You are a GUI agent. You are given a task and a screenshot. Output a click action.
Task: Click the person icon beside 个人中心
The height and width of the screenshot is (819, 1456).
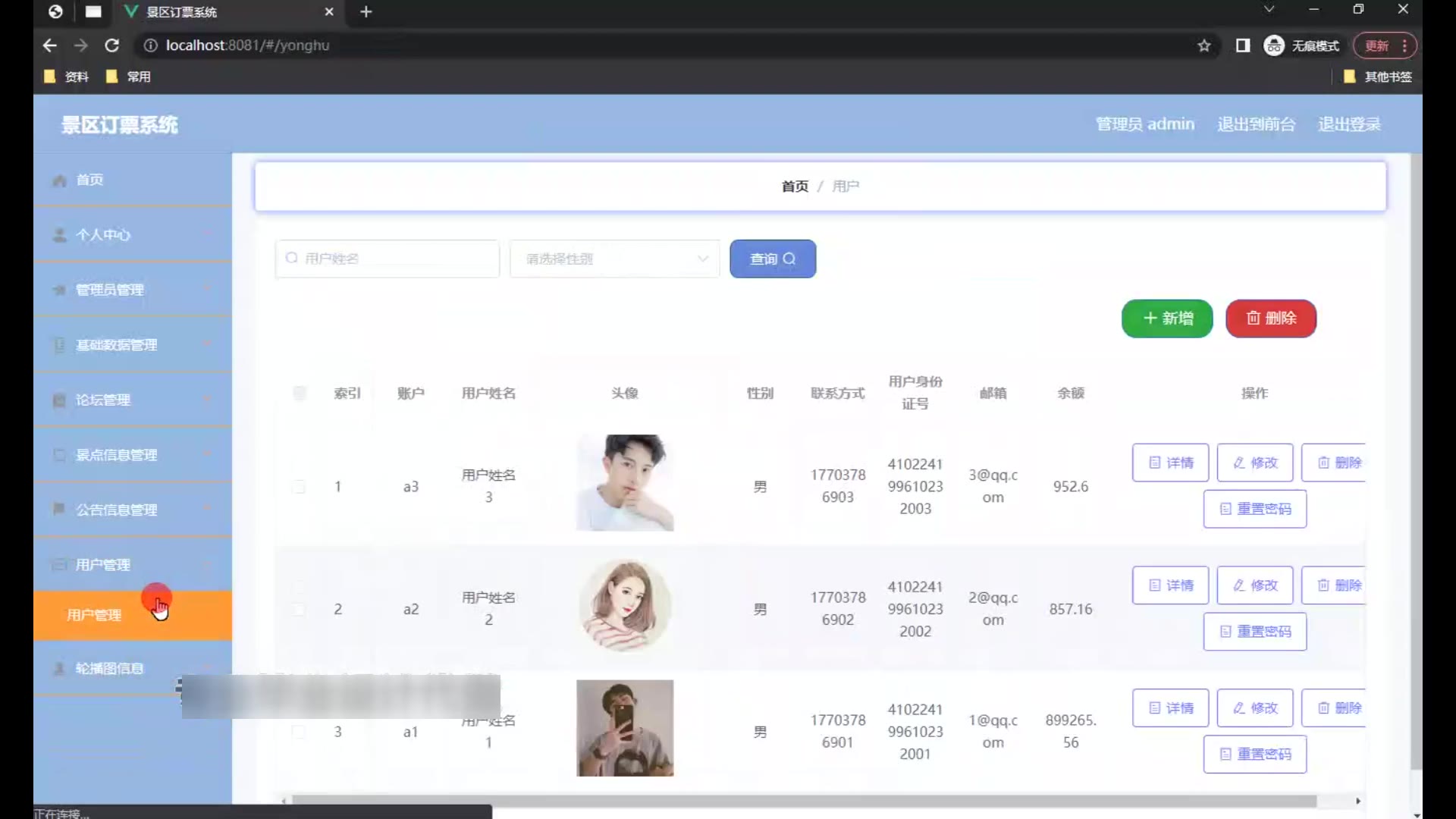pyautogui.click(x=59, y=235)
